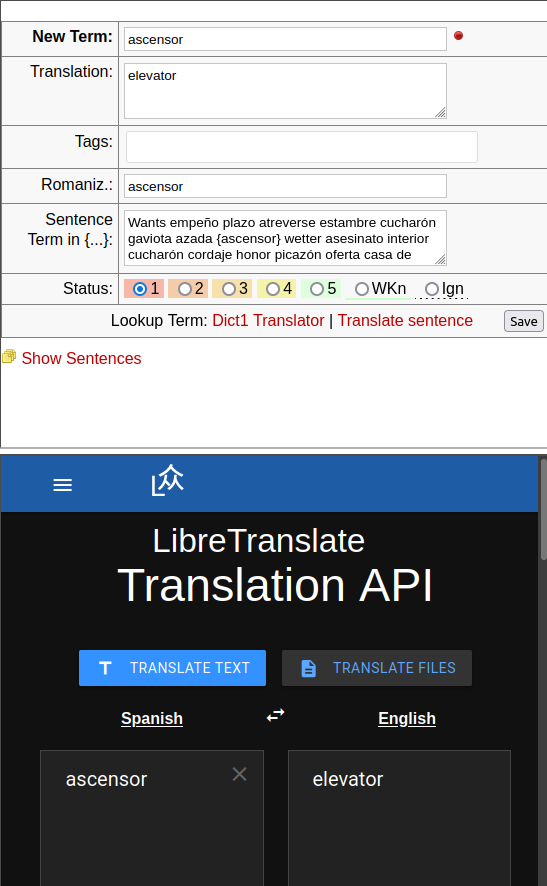Open the Translator lookup link
This screenshot has height=886, width=547.
tap(289, 320)
